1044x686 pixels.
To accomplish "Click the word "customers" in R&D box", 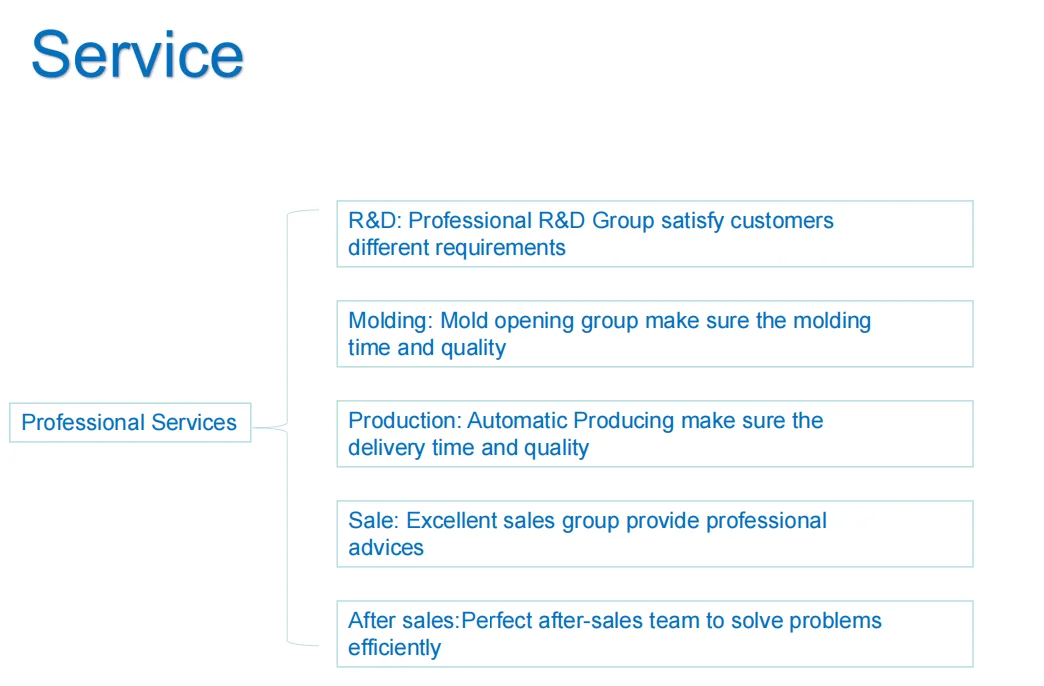I will pos(781,220).
